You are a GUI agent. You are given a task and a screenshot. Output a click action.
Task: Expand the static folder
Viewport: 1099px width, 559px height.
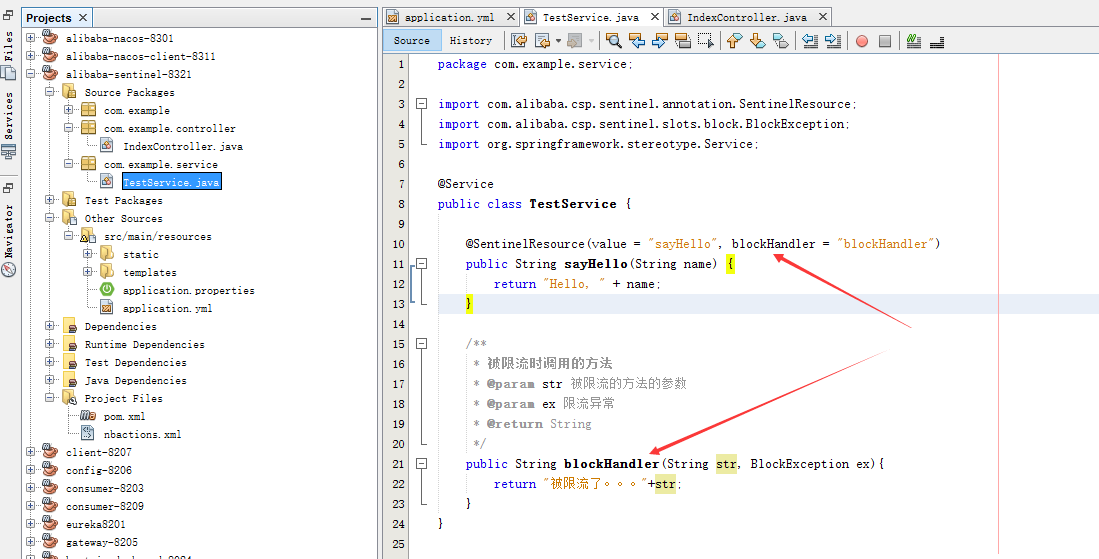tap(88, 254)
